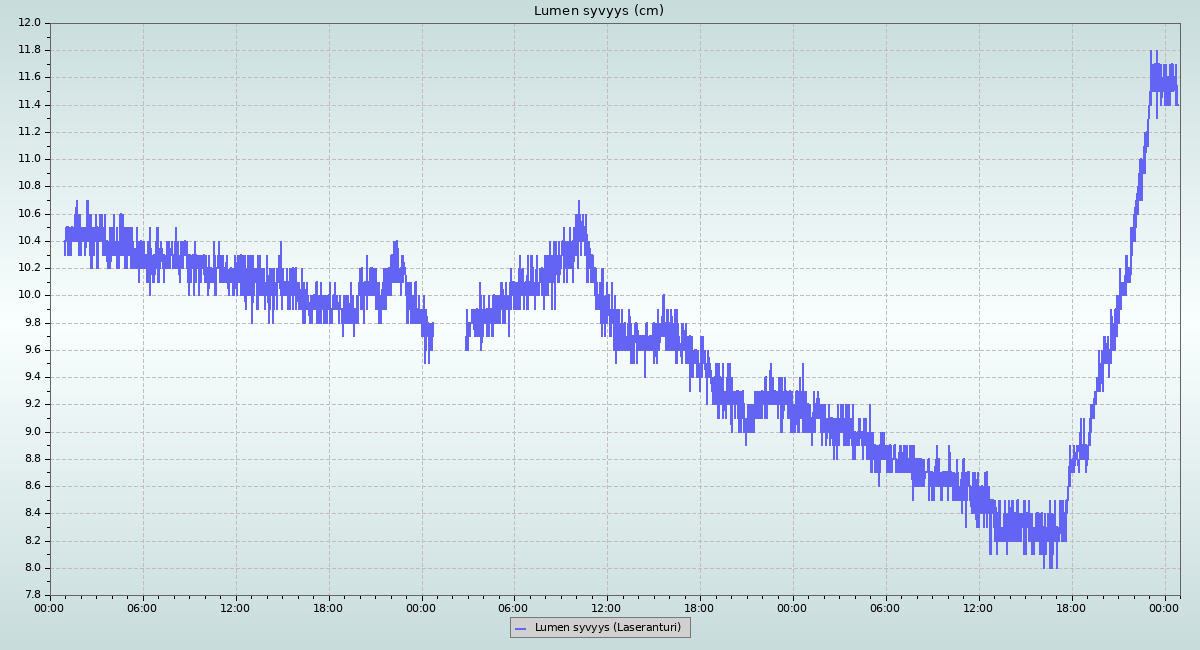Click the rightmost 00:00 time axis label
Viewport: 1200px width, 650px height.
click(x=1165, y=607)
